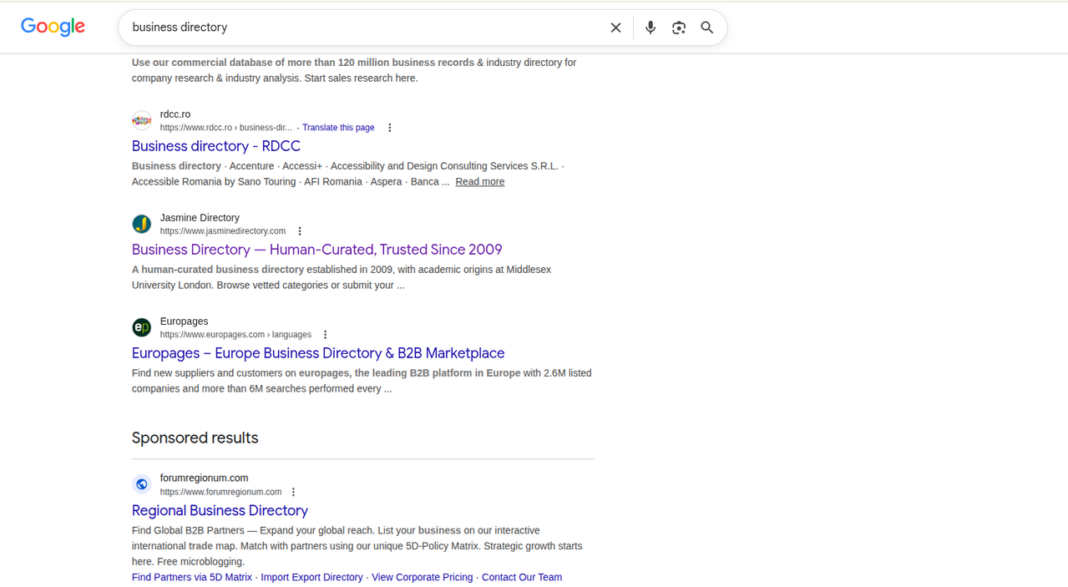Click the 'Find Global B2B Partners' ad description
This screenshot has height=587, width=1068.
[x=357, y=545]
